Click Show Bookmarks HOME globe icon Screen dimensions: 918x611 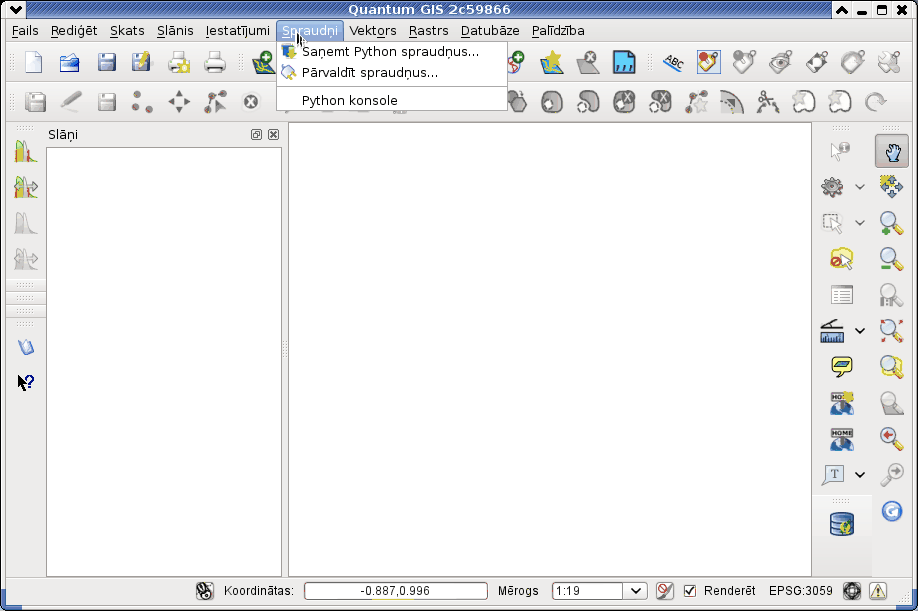pos(841,439)
